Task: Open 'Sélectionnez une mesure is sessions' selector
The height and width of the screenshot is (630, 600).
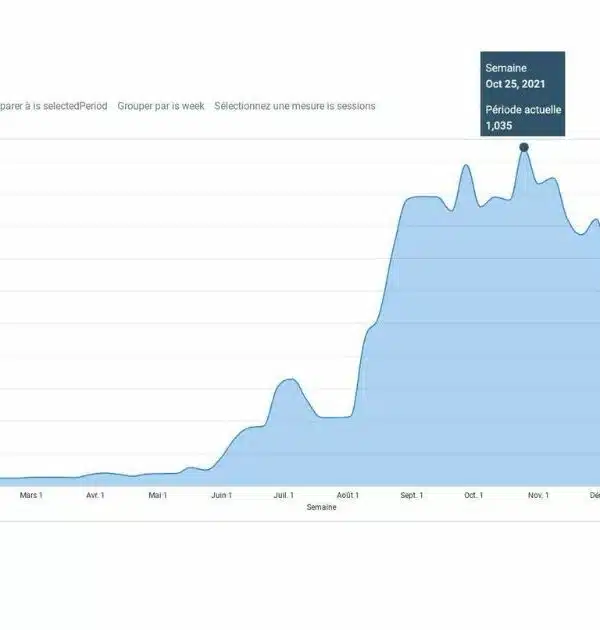Action: (295, 106)
